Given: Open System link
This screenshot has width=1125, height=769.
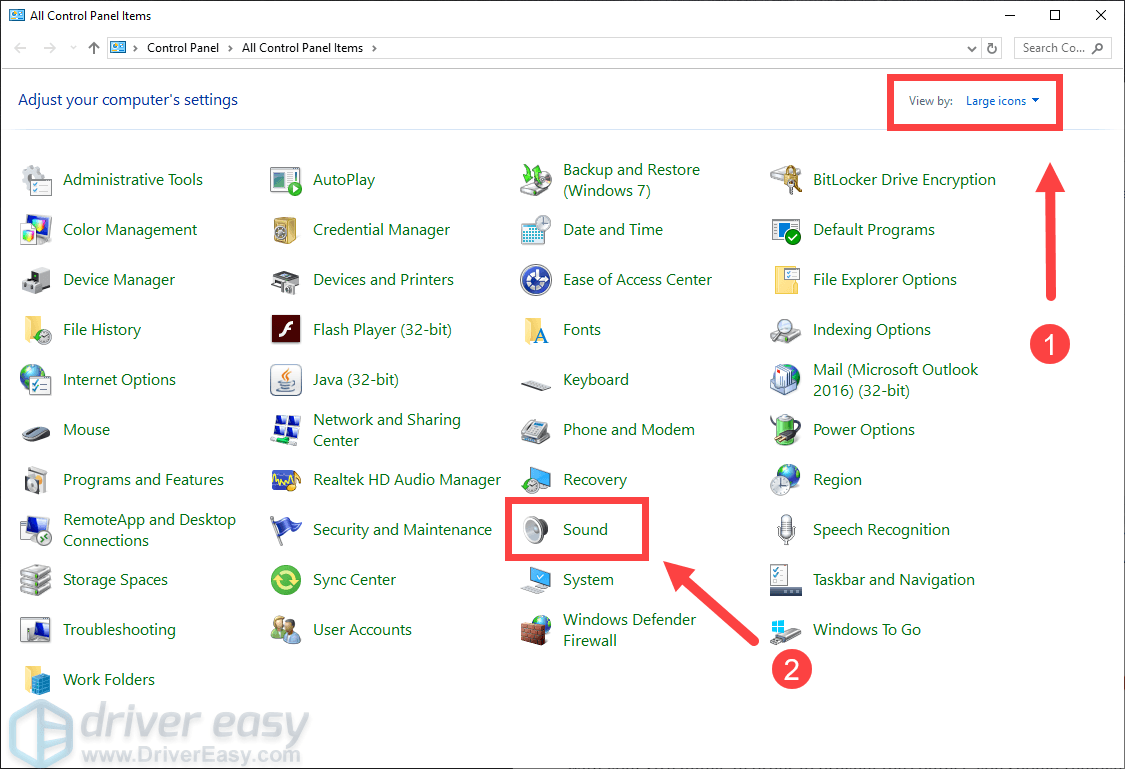Looking at the screenshot, I should pyautogui.click(x=588, y=580).
